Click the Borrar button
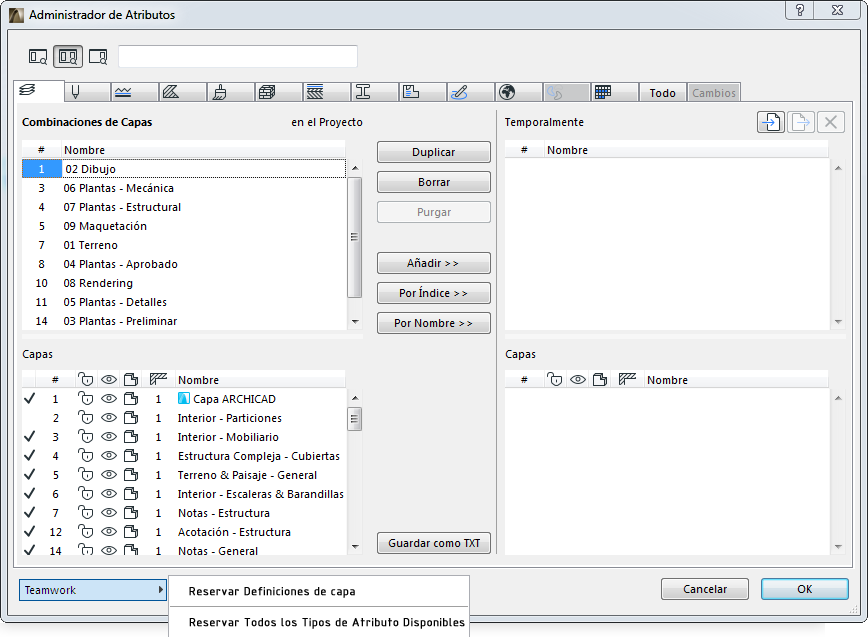The width and height of the screenshot is (868, 637). tap(433, 182)
